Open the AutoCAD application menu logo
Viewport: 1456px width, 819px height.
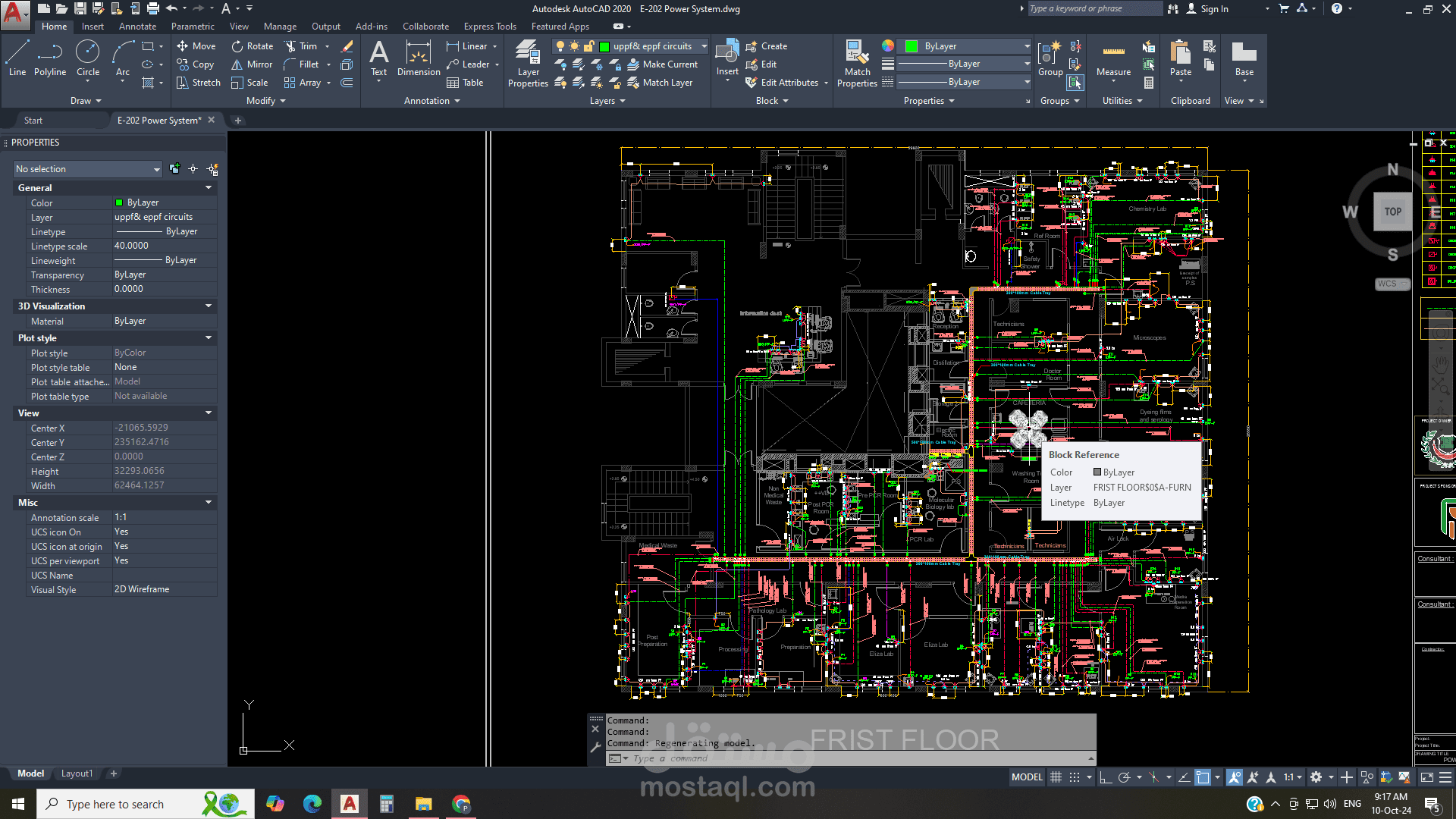(x=15, y=15)
